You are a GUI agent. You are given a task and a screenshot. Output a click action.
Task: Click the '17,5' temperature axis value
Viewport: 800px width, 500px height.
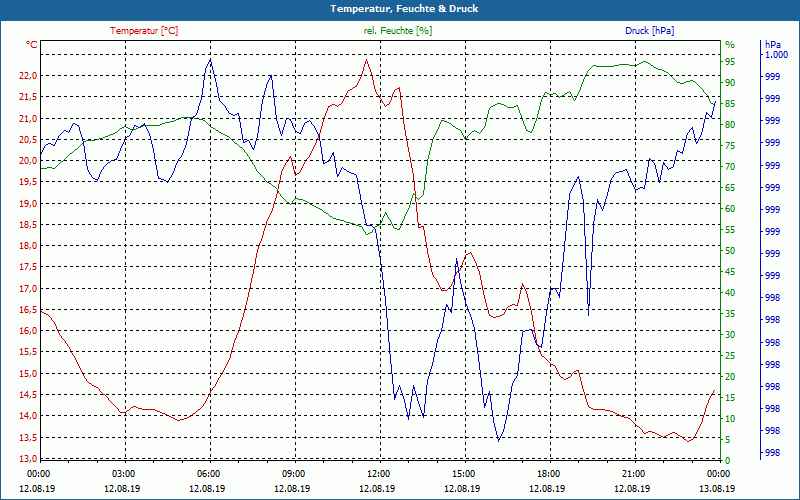pyautogui.click(x=28, y=267)
